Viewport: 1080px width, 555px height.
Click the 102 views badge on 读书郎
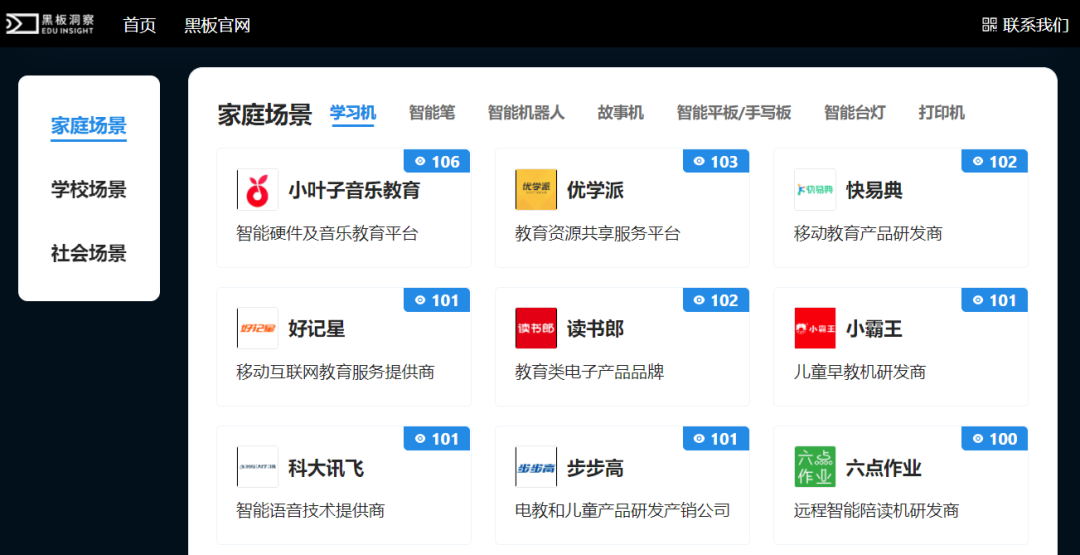tap(716, 300)
